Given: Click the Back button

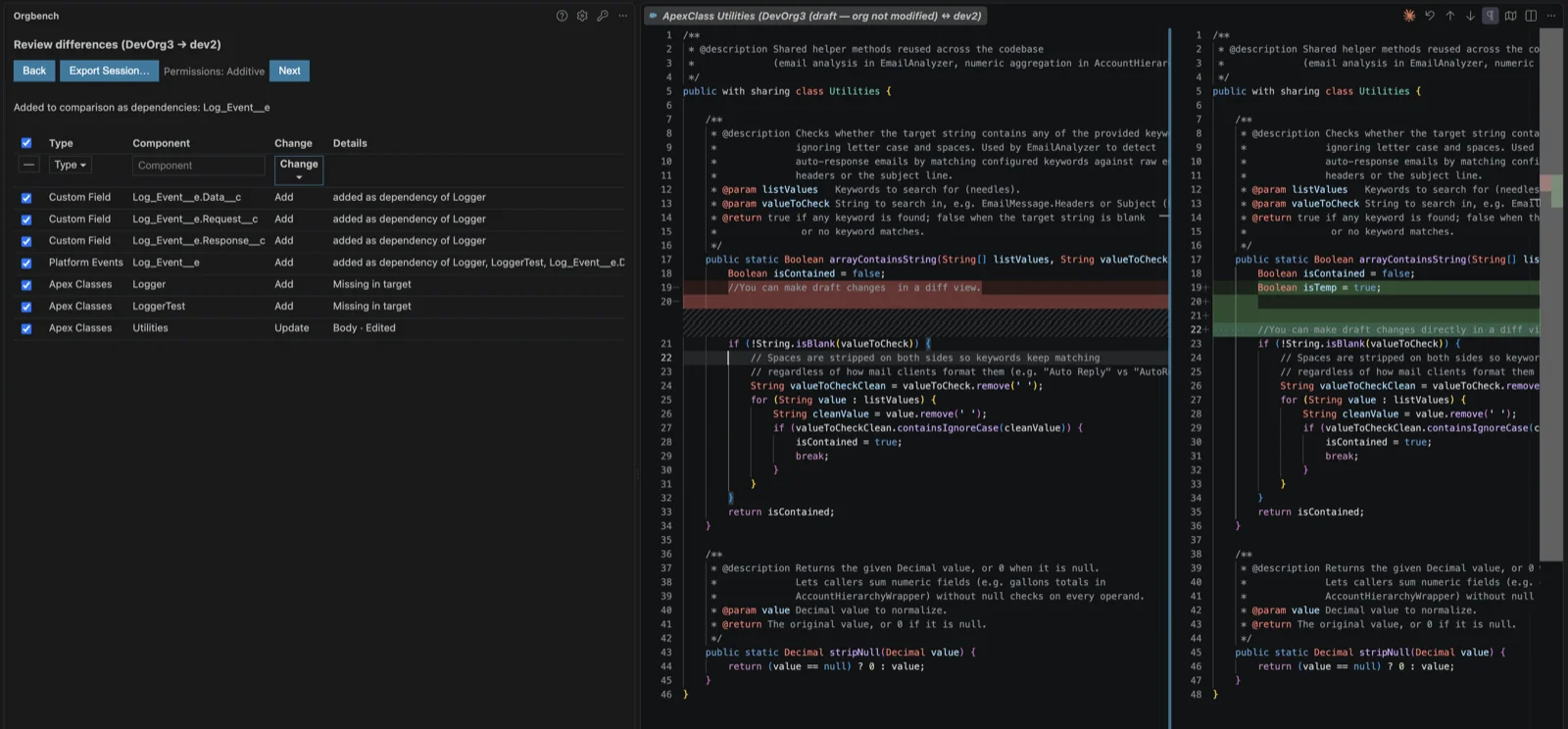Looking at the screenshot, I should point(34,71).
